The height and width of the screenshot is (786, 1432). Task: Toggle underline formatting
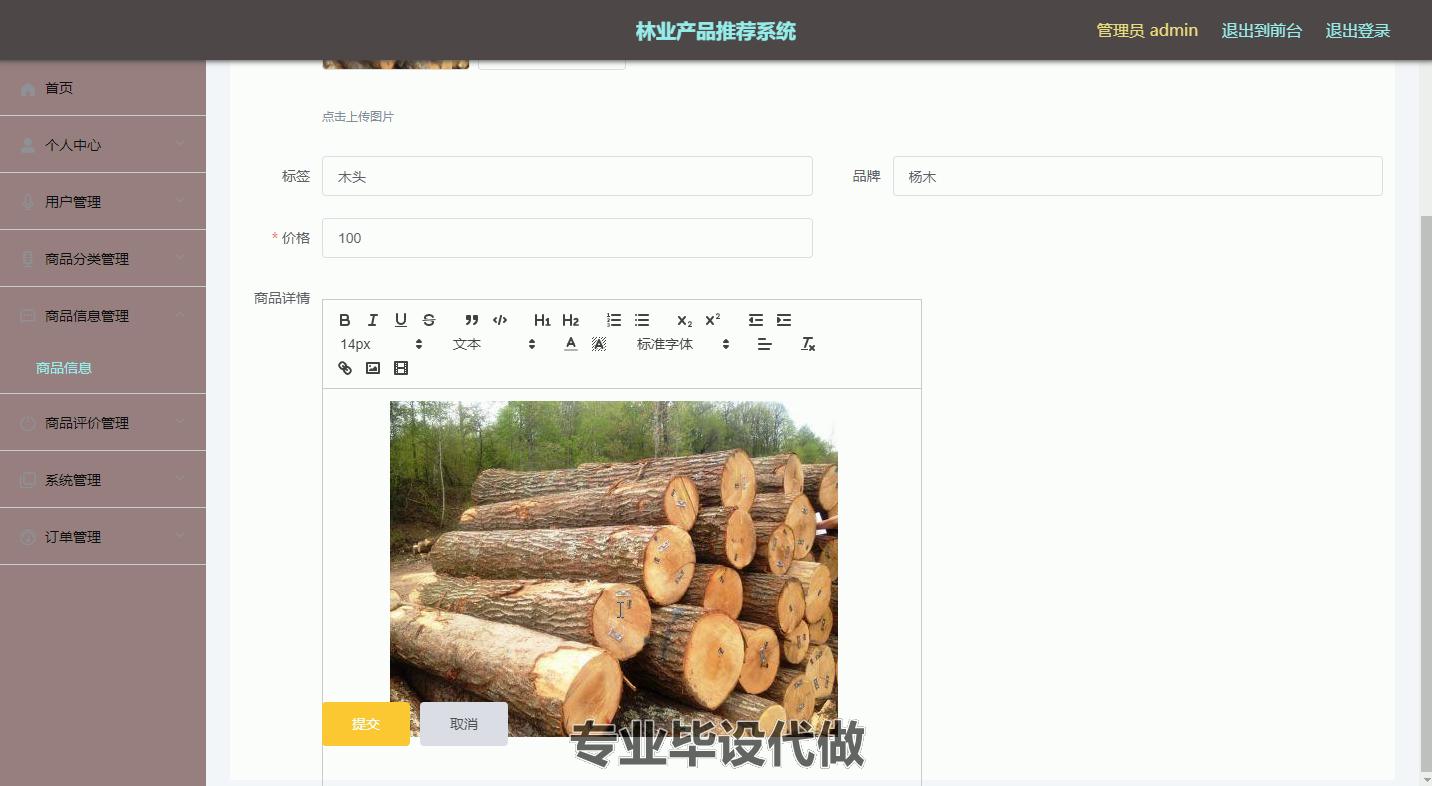[401, 320]
